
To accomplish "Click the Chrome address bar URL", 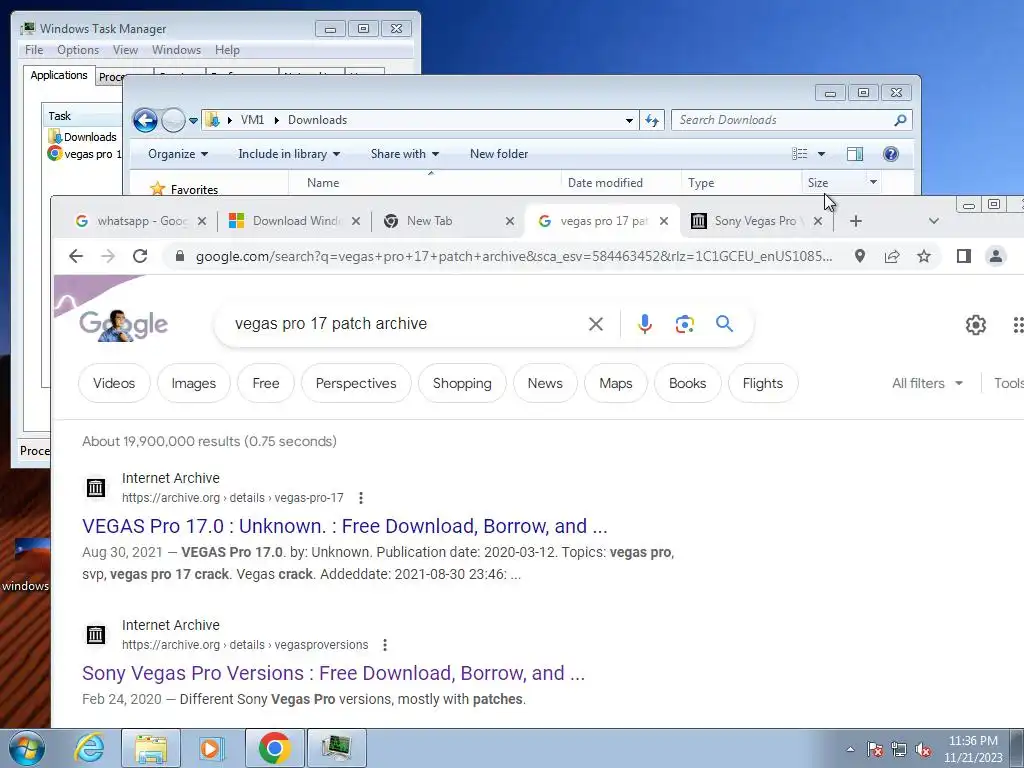I will [513, 256].
